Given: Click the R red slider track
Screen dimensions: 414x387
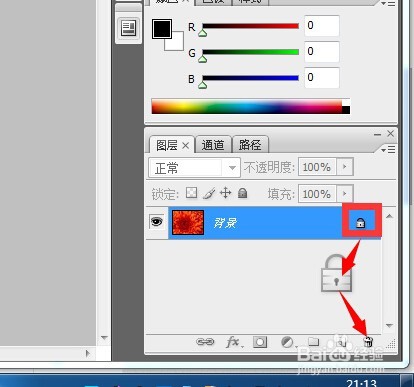Looking at the screenshot, I should (x=250, y=26).
